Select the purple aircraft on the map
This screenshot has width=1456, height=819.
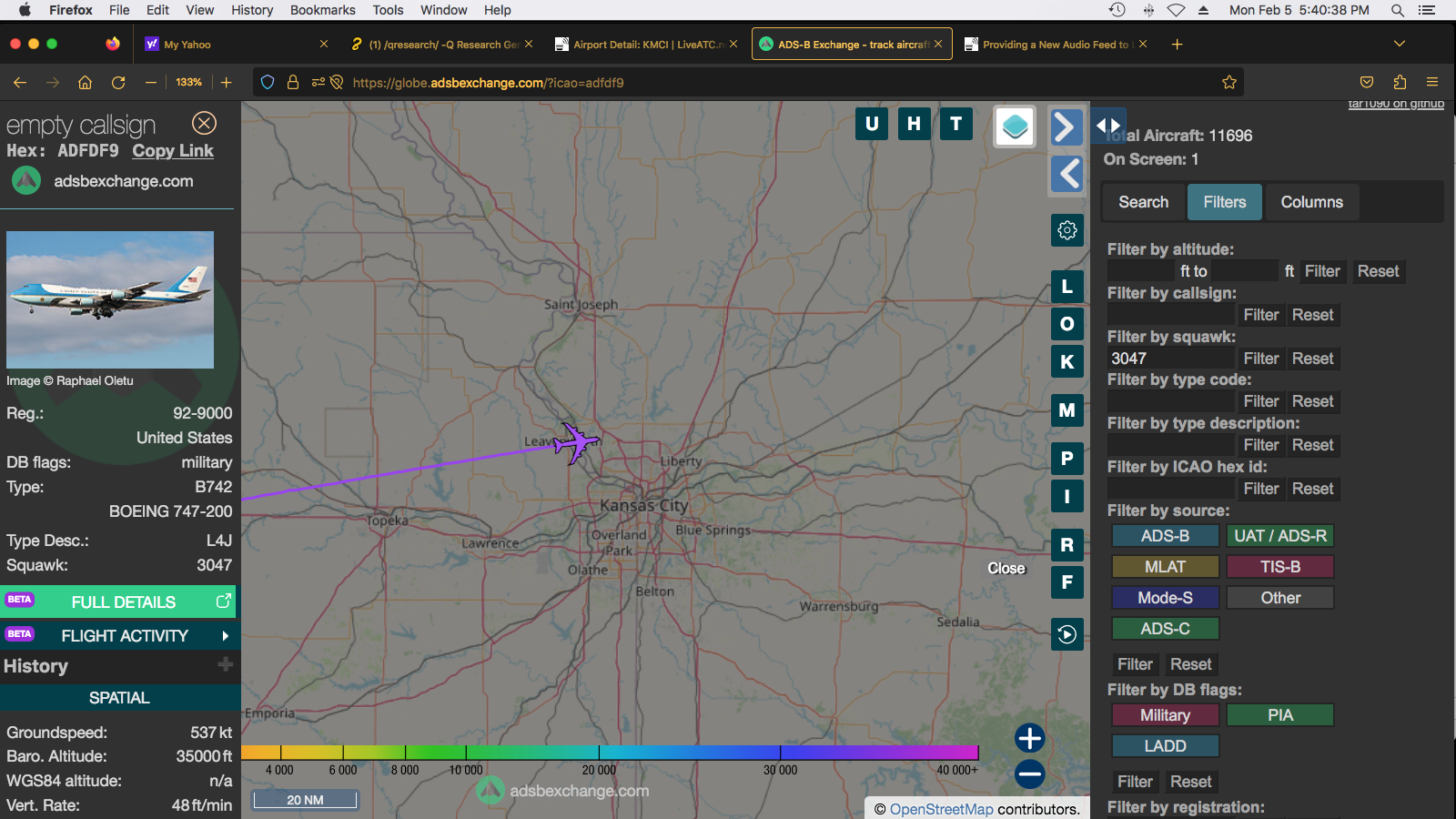575,443
